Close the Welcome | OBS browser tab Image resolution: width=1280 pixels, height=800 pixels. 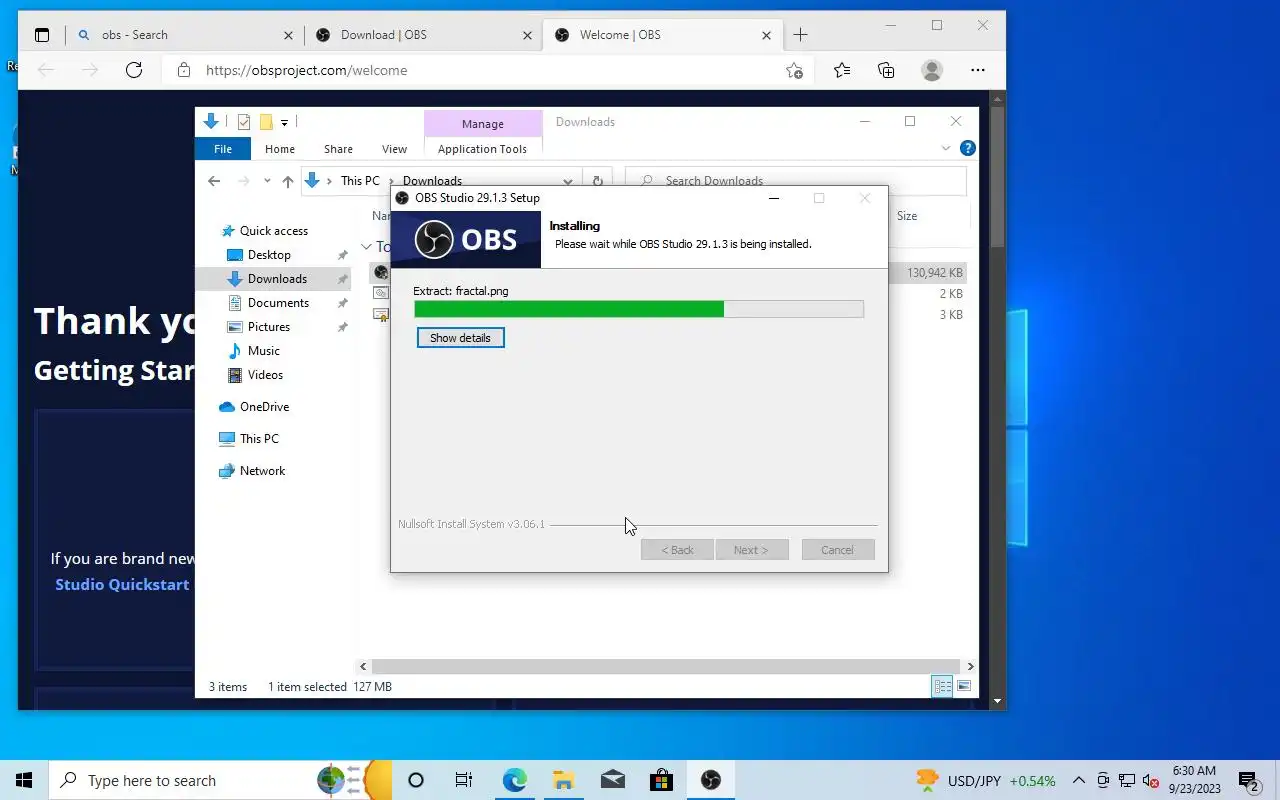[x=767, y=35]
